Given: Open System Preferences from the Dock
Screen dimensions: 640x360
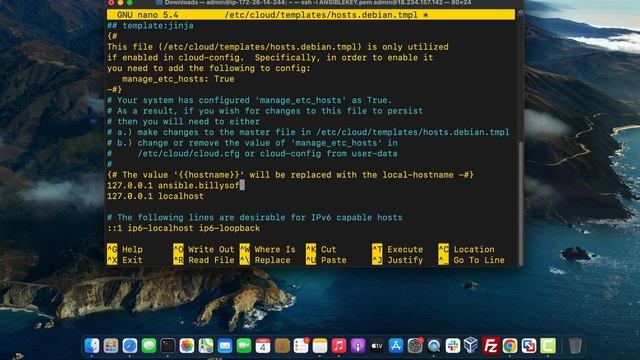Looking at the screenshot, I should [415, 346].
